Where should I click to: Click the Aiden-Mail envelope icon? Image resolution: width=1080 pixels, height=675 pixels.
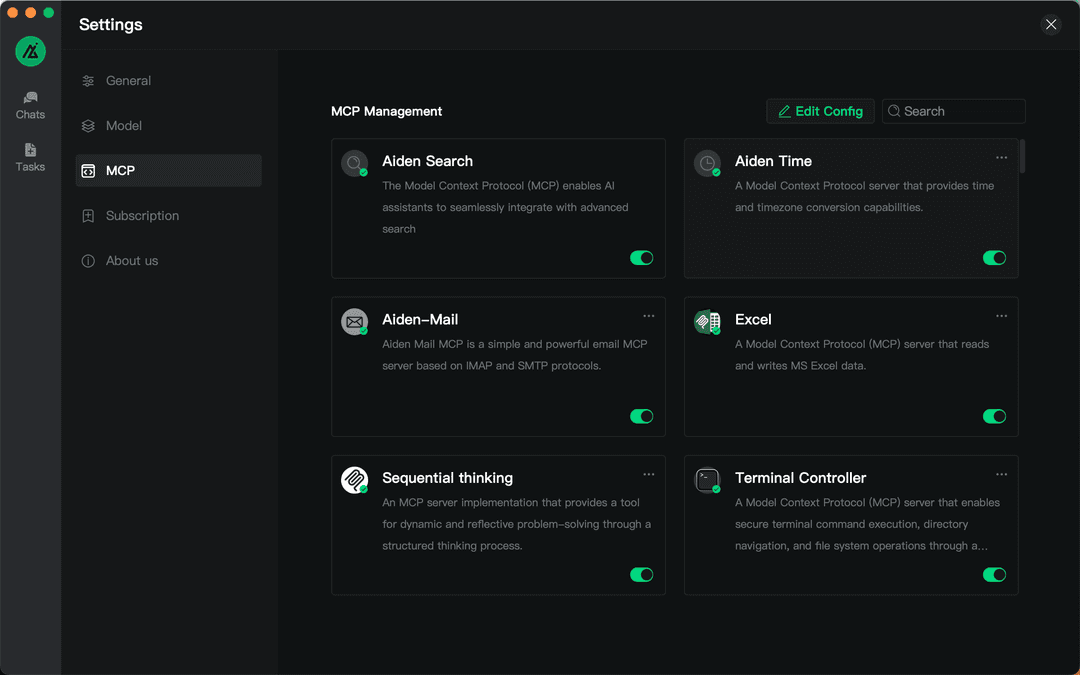[x=354, y=321]
